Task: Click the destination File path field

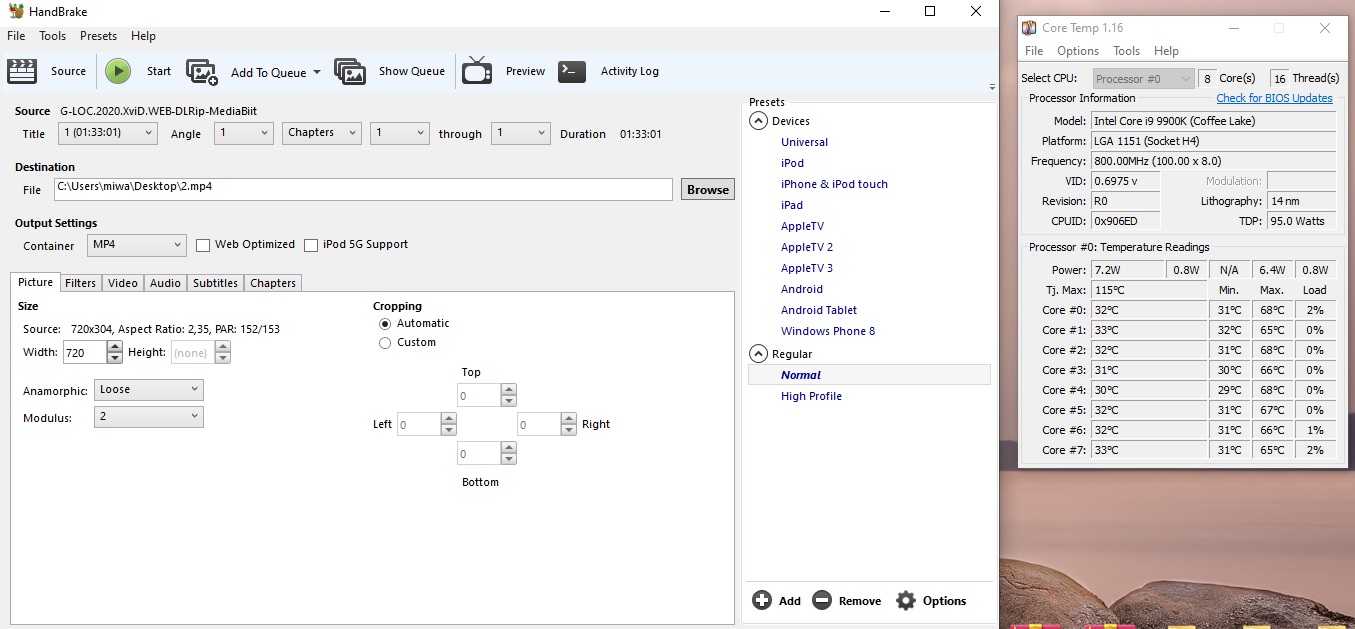Action: coord(363,188)
